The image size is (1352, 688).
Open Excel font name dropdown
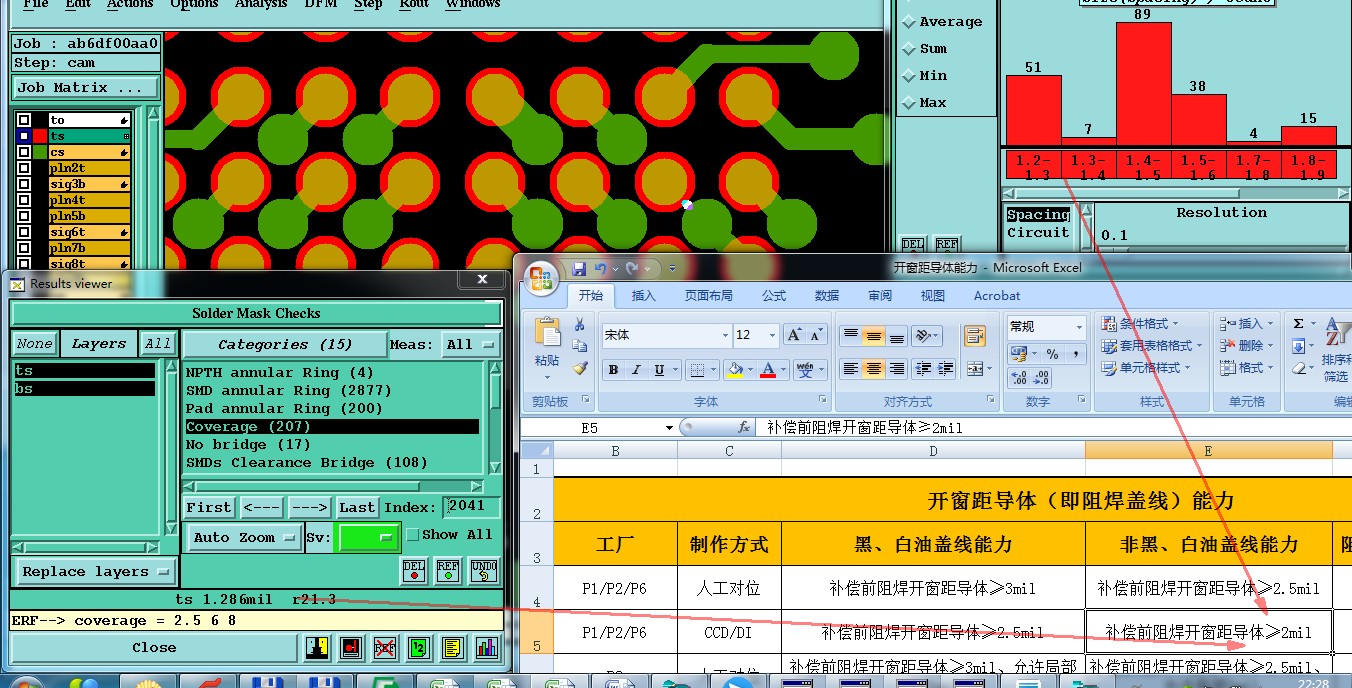click(x=725, y=335)
